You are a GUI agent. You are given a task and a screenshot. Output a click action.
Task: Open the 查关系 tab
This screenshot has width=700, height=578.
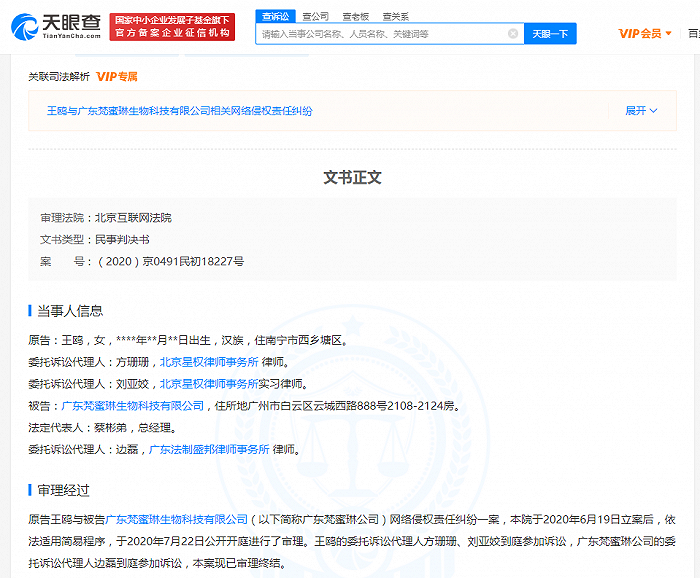pos(395,17)
